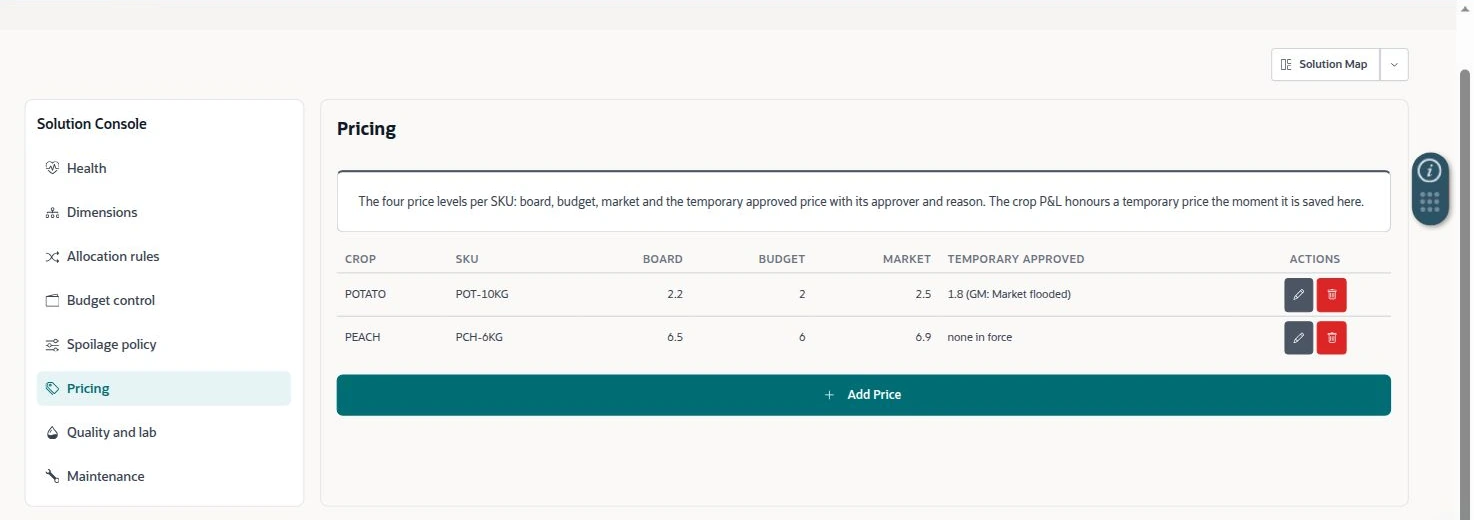
Task: Click the none in force cell
Action: pyautogui.click(x=980, y=338)
